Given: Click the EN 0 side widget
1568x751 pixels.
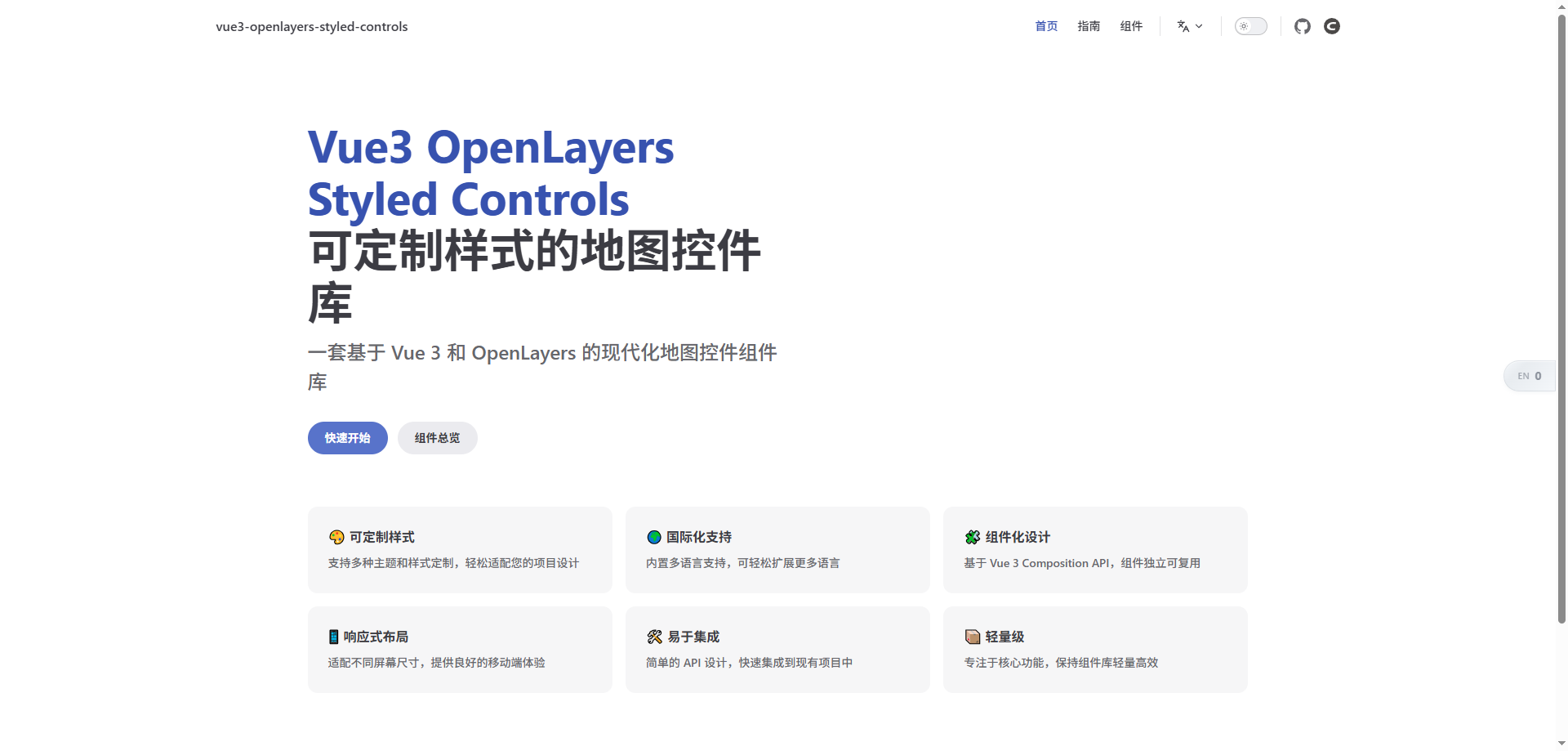Looking at the screenshot, I should pos(1530,376).
